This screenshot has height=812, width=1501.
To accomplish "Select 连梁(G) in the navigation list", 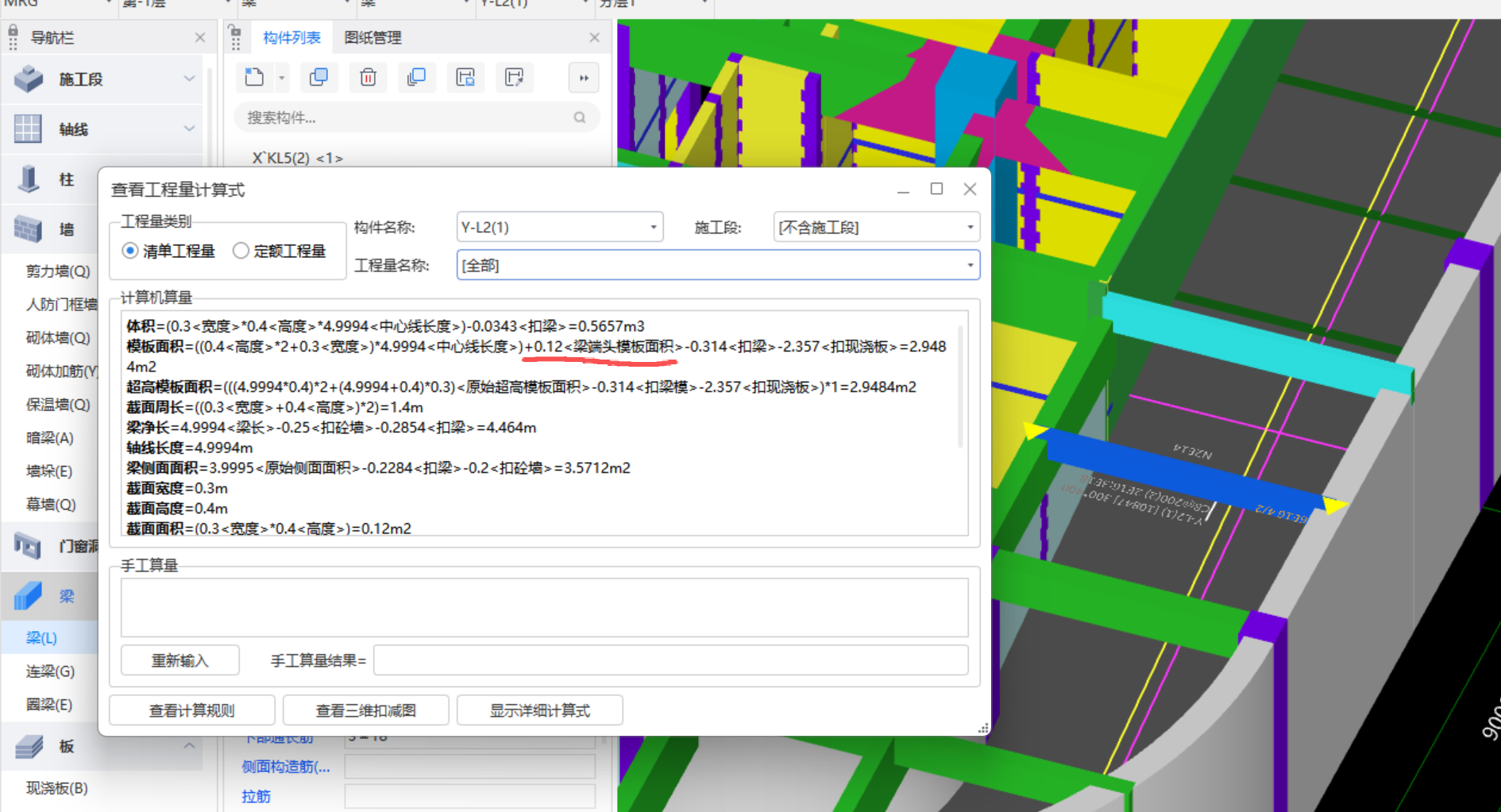I will click(x=49, y=672).
